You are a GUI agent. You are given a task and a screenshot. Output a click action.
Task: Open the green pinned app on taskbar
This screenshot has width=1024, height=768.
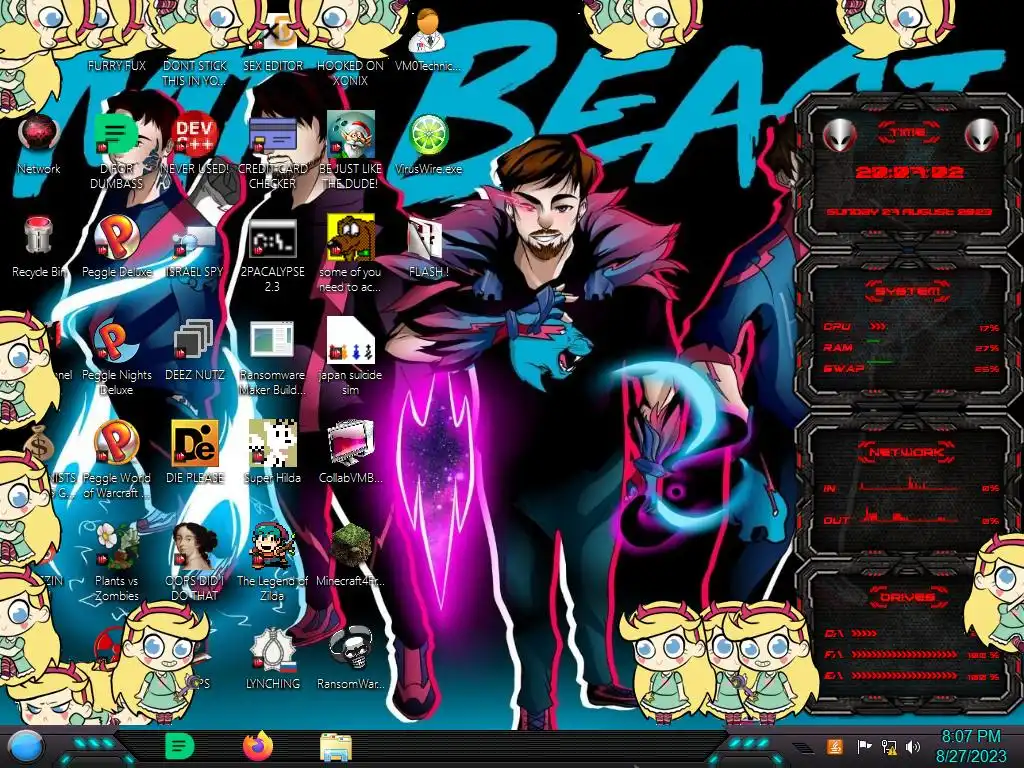coord(179,746)
